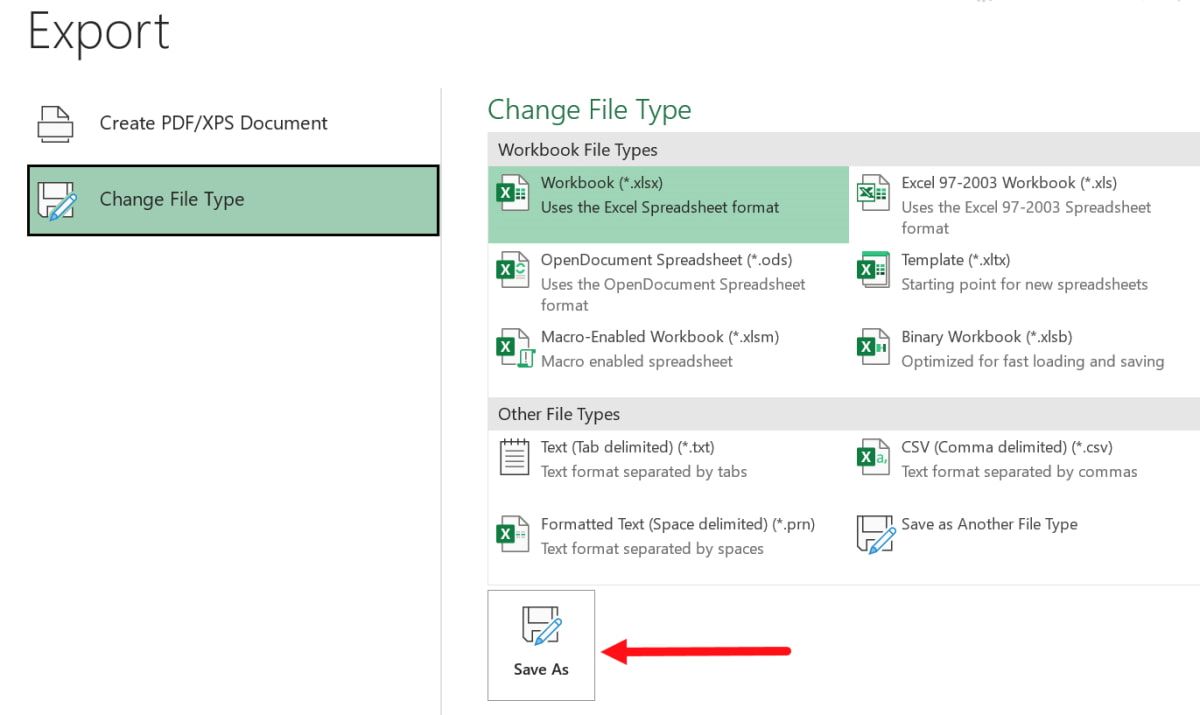Choose Text (Tab delimited) (*.txt) label
1200x715 pixels.
point(627,447)
